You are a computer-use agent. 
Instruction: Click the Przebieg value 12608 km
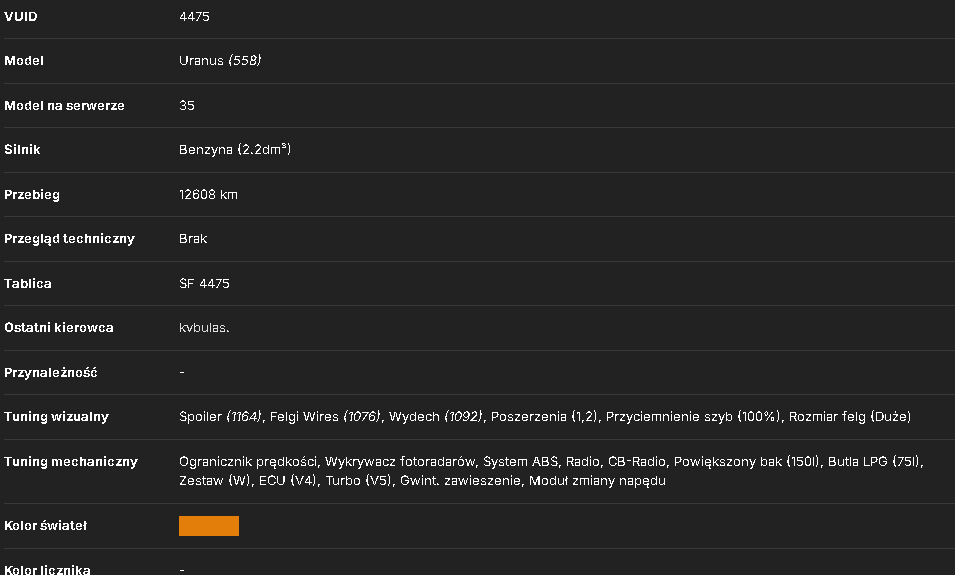208,194
